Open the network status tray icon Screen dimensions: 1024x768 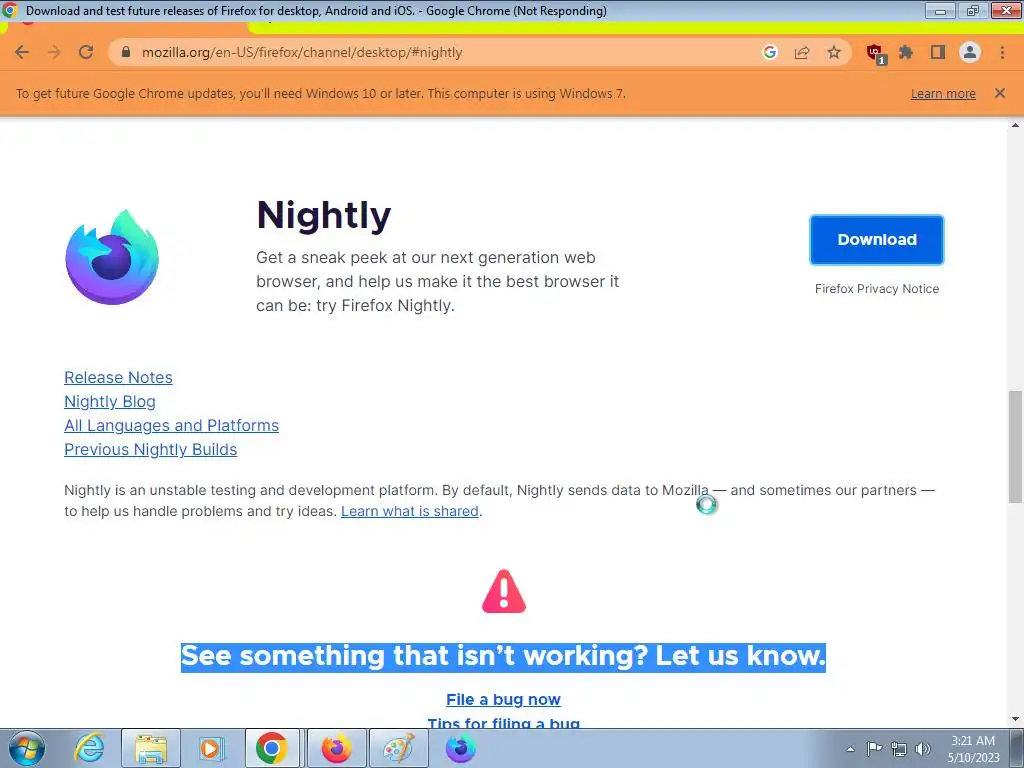point(899,749)
